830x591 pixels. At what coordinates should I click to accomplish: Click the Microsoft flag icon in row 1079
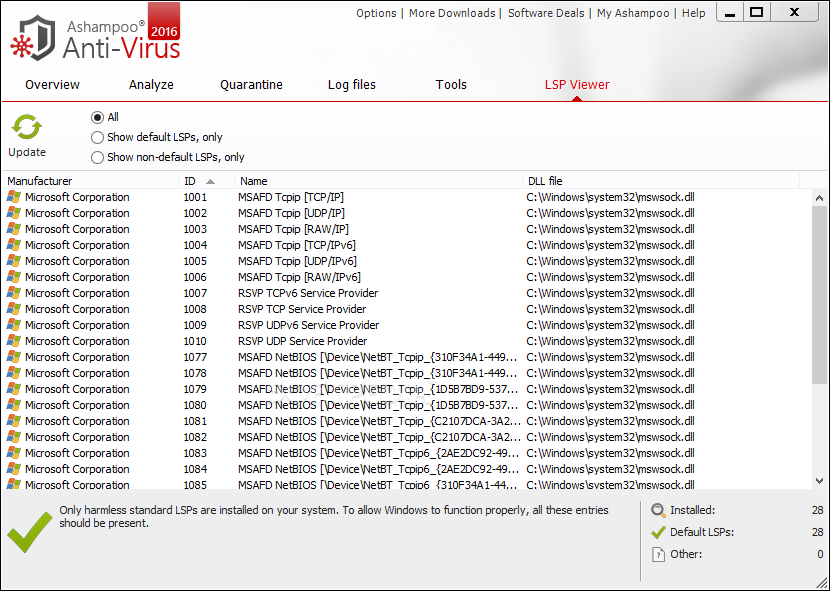coord(14,389)
